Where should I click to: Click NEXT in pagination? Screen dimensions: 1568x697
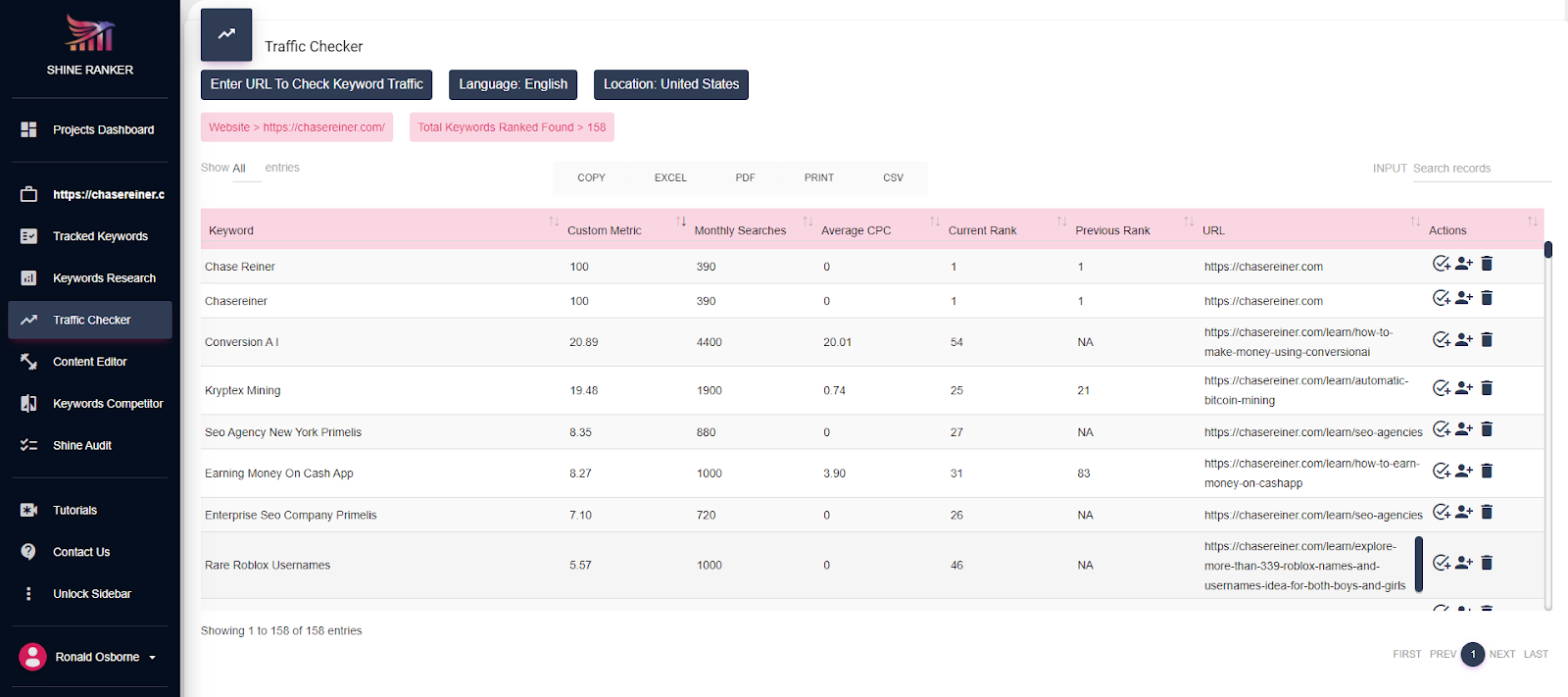[1501, 654]
